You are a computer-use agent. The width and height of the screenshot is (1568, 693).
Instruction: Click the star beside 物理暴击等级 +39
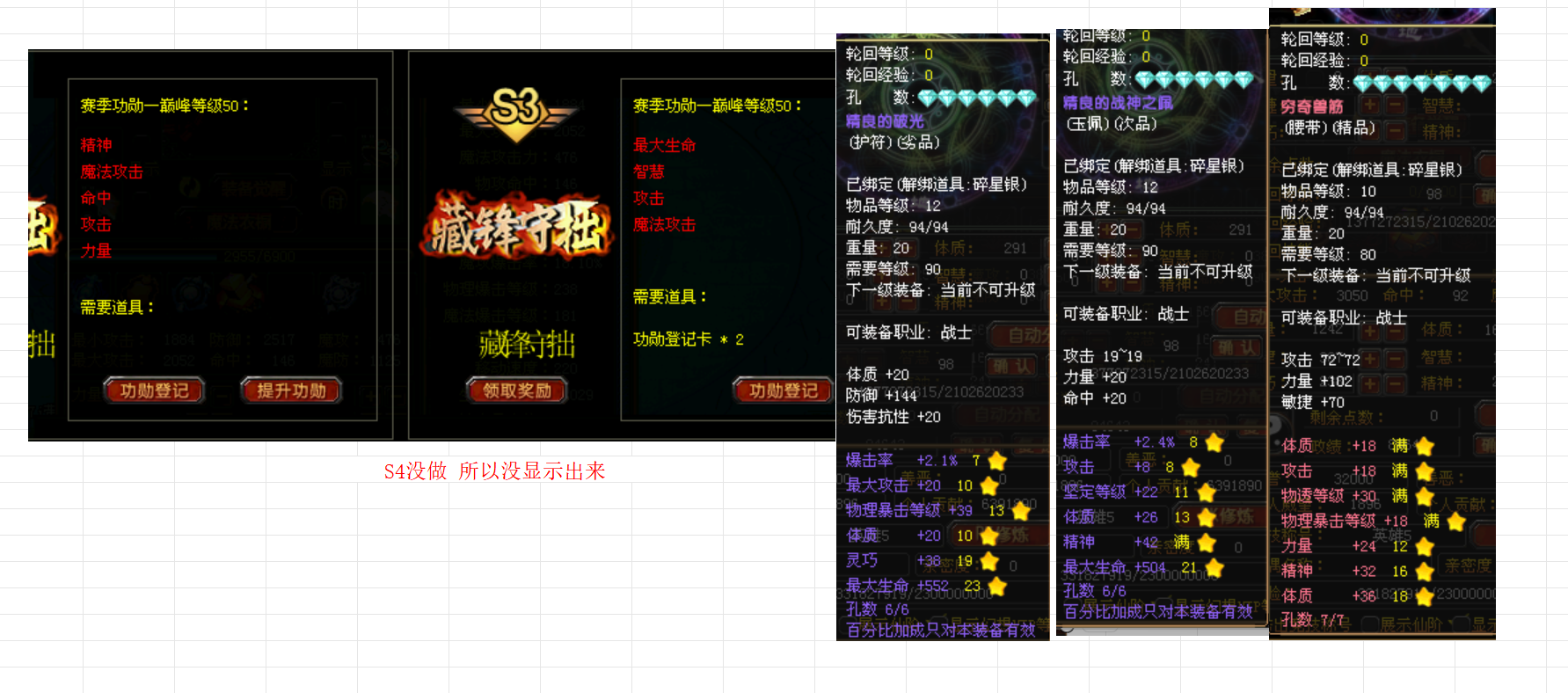point(1020,511)
